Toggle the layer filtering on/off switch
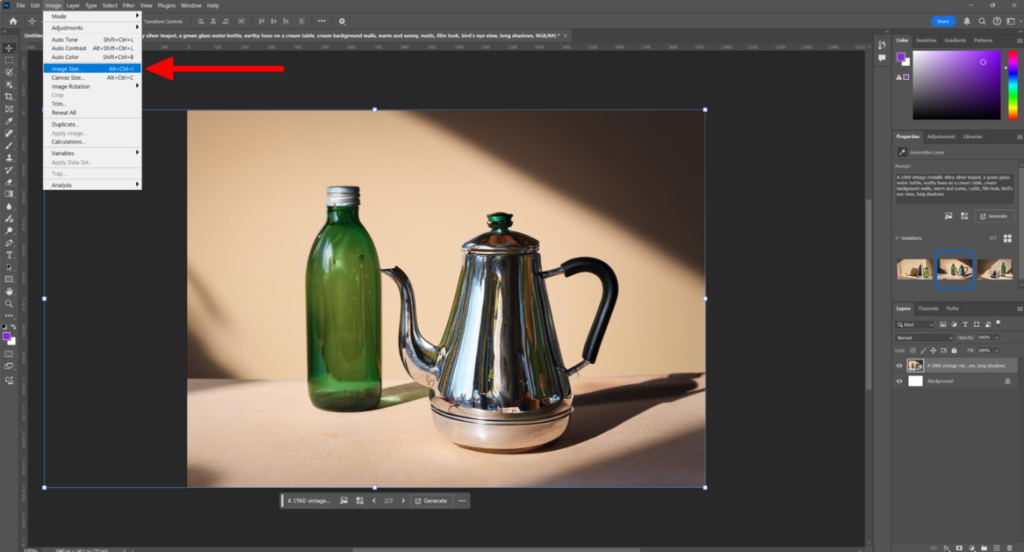 999,323
